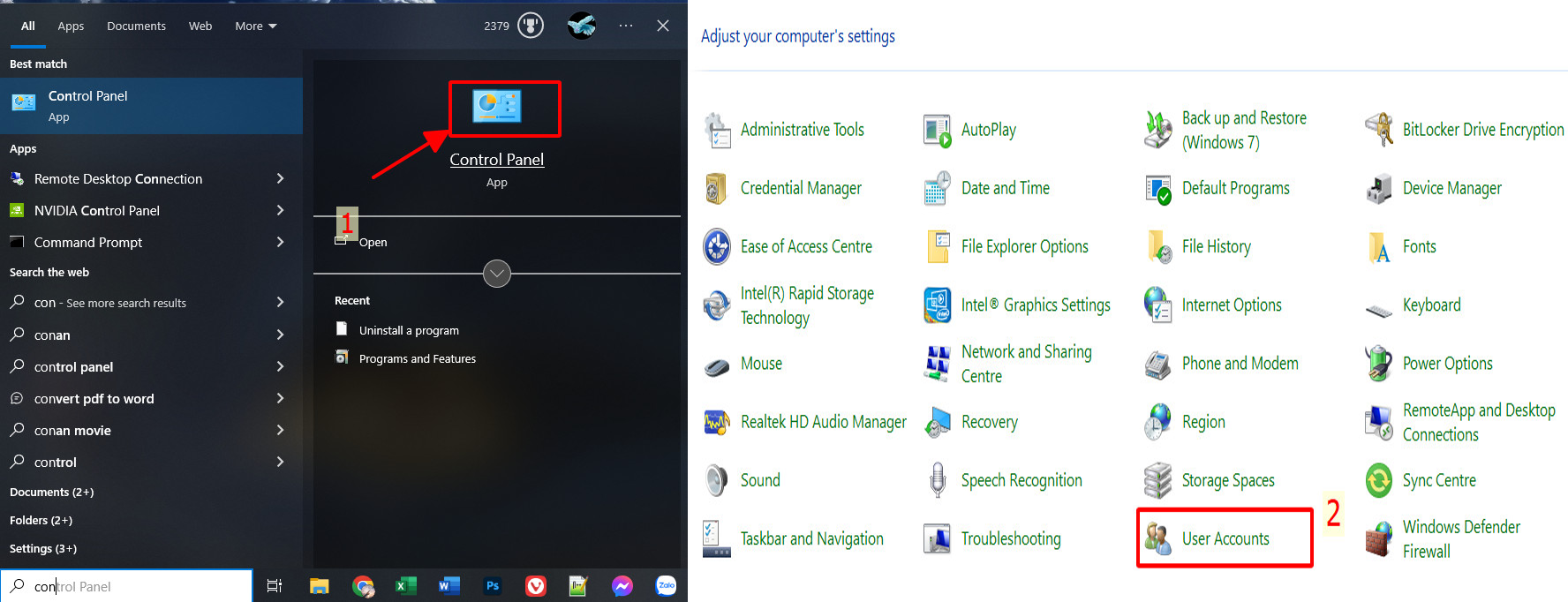1568x602 pixels.
Task: Switch to the Web search tab
Action: click(x=200, y=26)
